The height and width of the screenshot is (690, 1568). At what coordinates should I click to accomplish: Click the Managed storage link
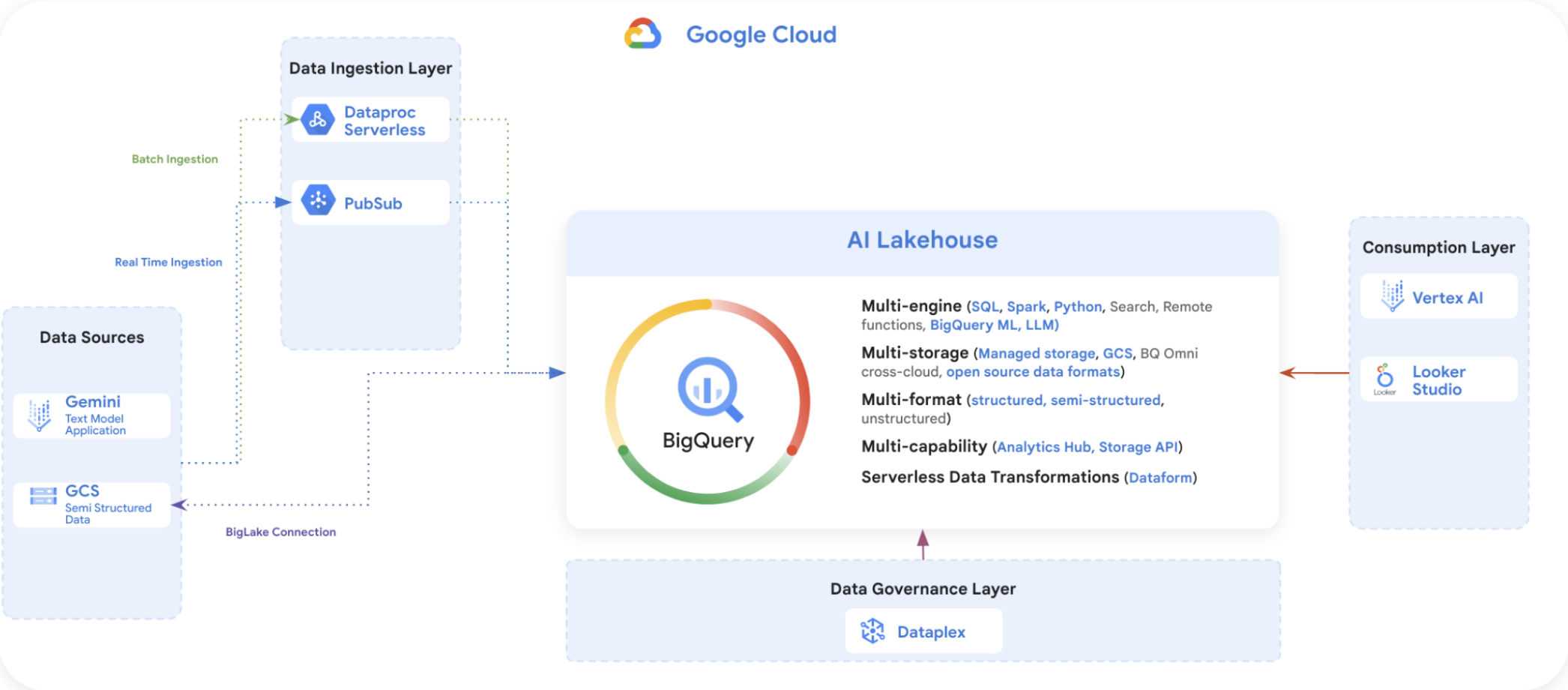point(1037,353)
